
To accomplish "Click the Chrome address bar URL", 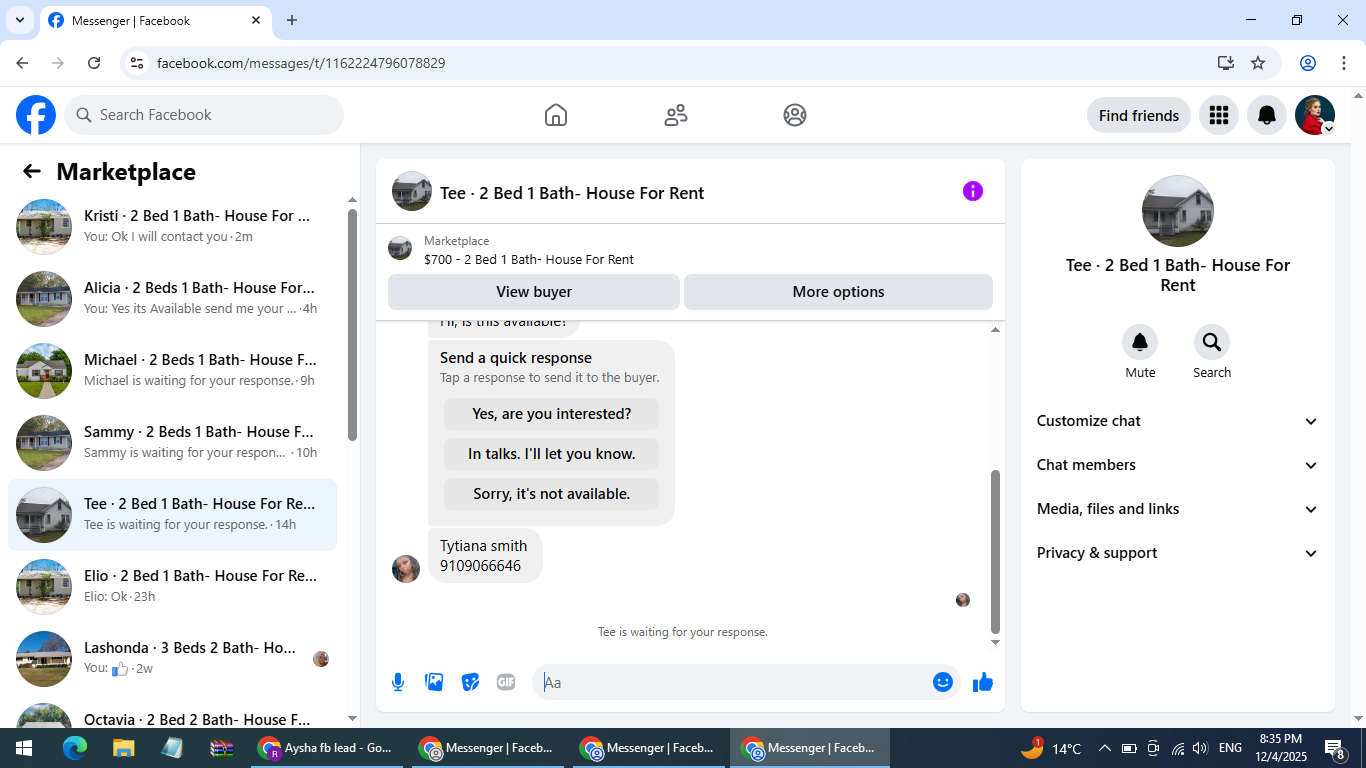I will (301, 63).
